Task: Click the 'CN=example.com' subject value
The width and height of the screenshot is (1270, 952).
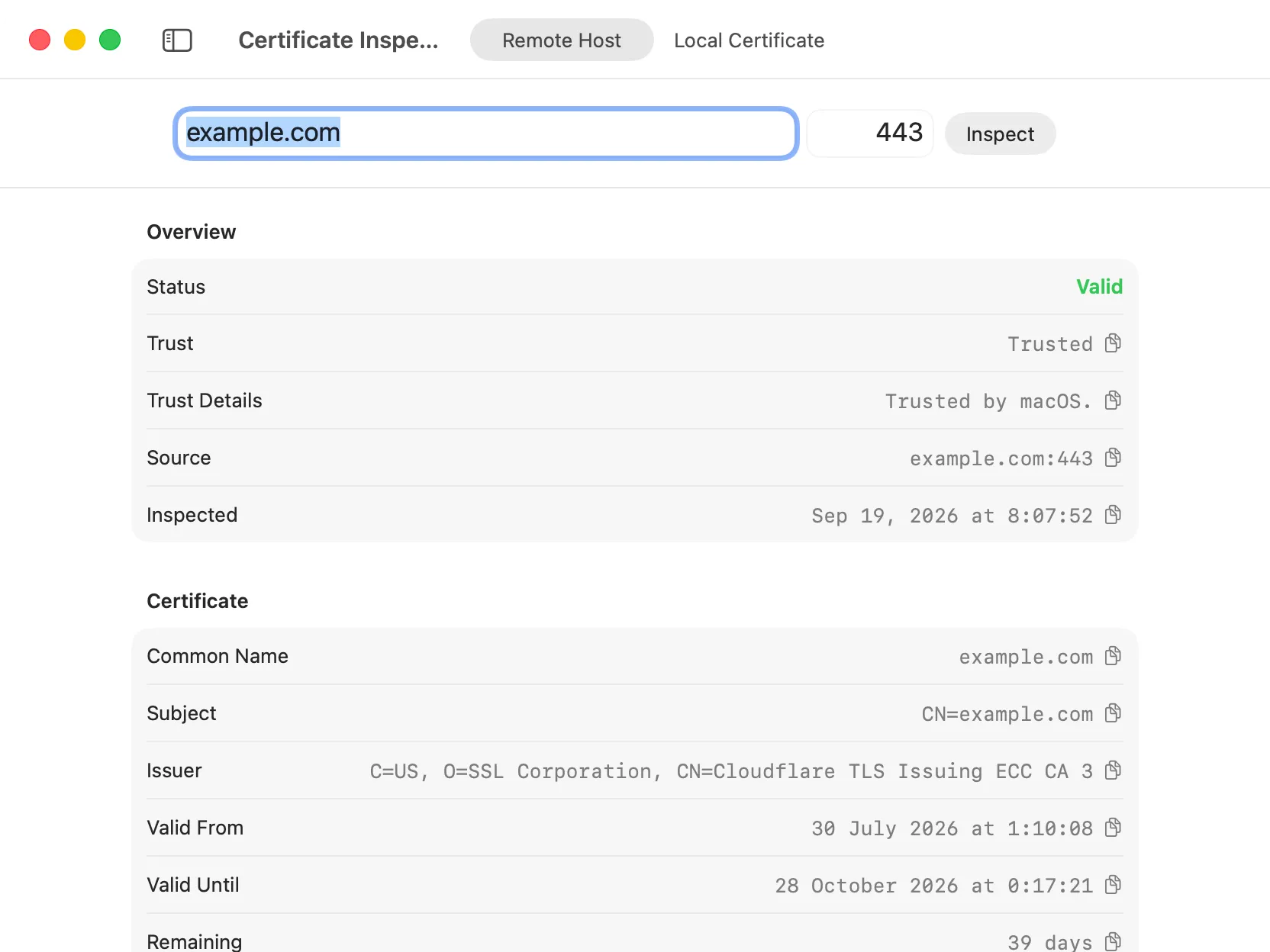Action: (1007, 714)
